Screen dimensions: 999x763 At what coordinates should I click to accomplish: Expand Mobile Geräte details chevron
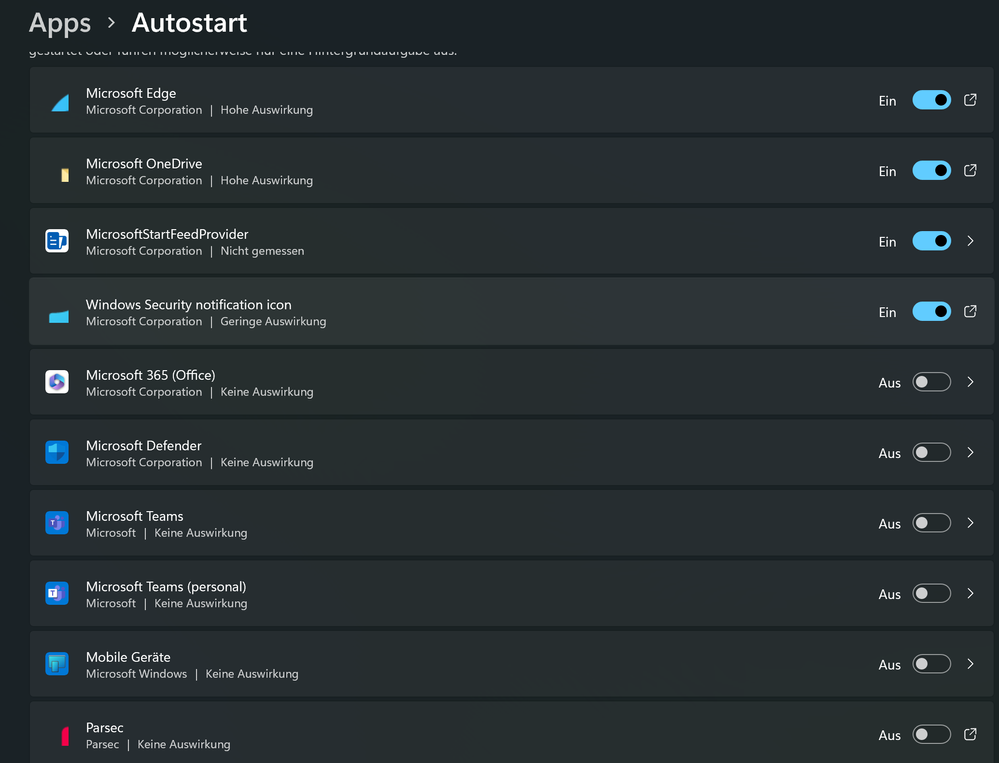point(970,664)
